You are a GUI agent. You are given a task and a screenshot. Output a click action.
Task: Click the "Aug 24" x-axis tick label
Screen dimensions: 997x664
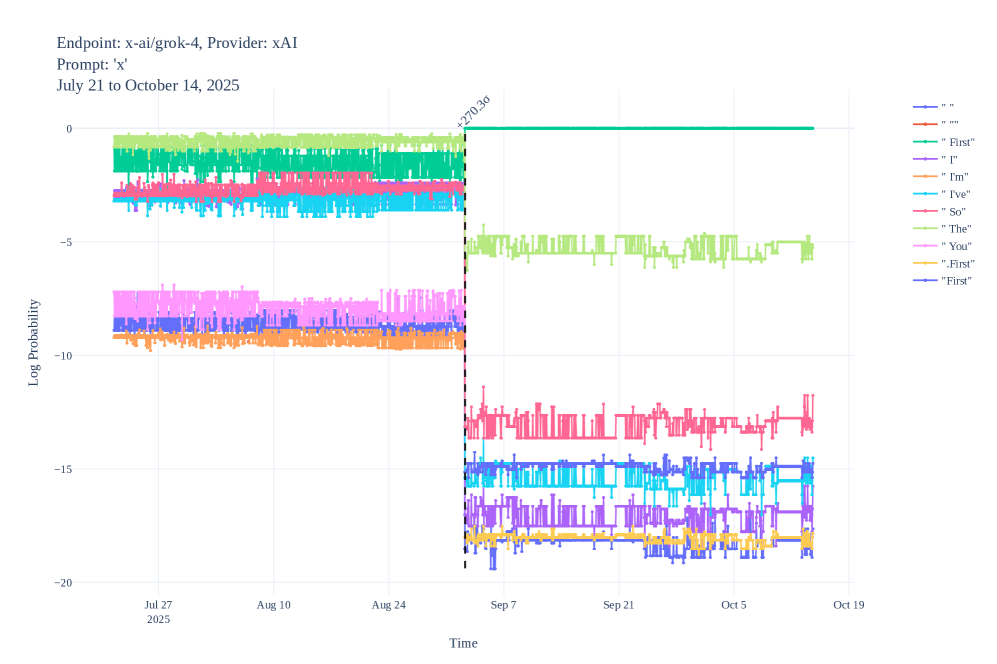[x=388, y=605]
